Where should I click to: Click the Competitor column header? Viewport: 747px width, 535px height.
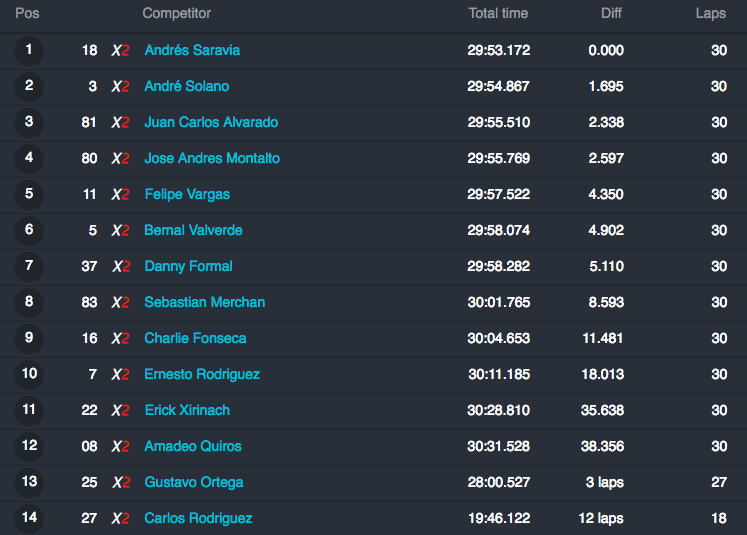click(177, 13)
